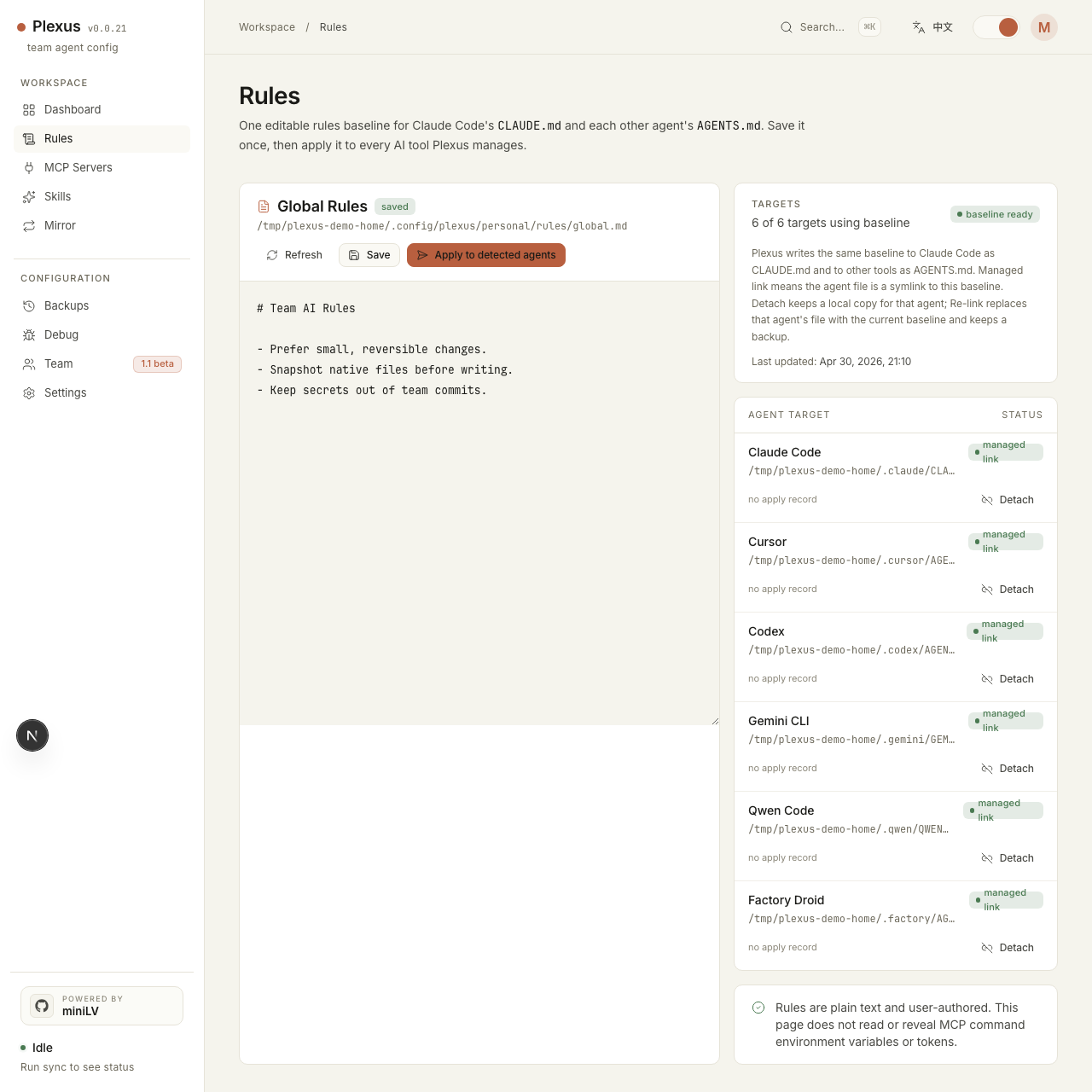Select Rules in the sidebar
Image resolution: width=1092 pixels, height=1092 pixels.
point(102,138)
